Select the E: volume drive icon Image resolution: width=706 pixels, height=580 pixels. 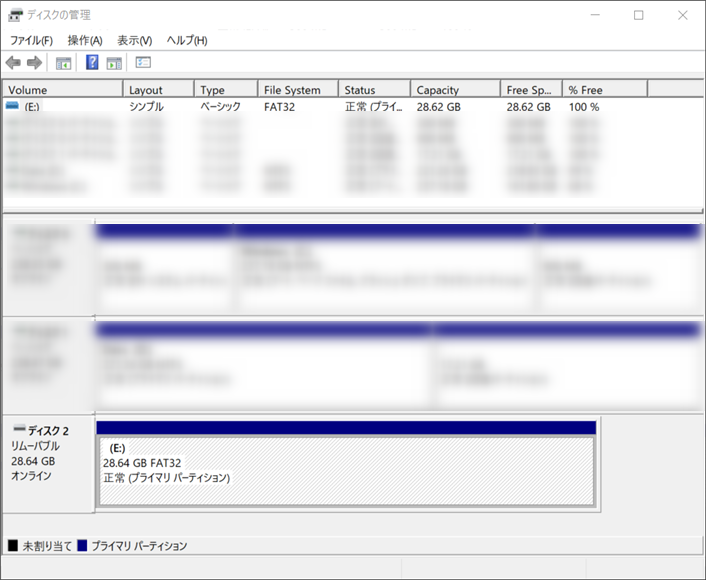point(12,106)
